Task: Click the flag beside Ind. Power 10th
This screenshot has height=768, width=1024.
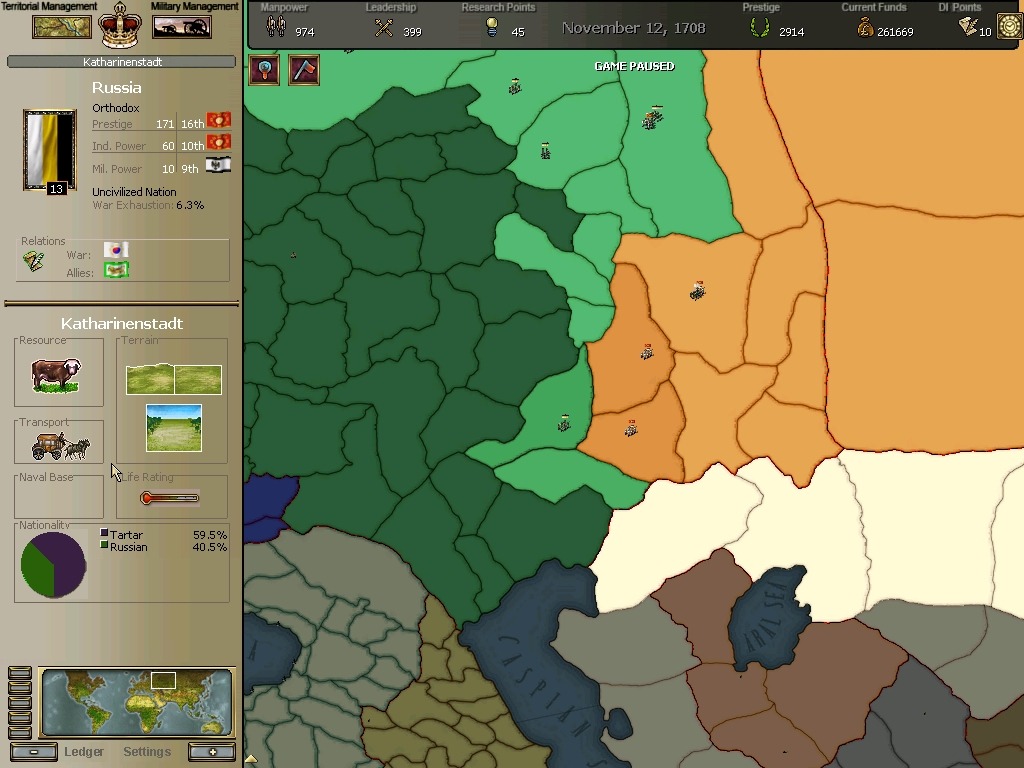Action: point(219,142)
